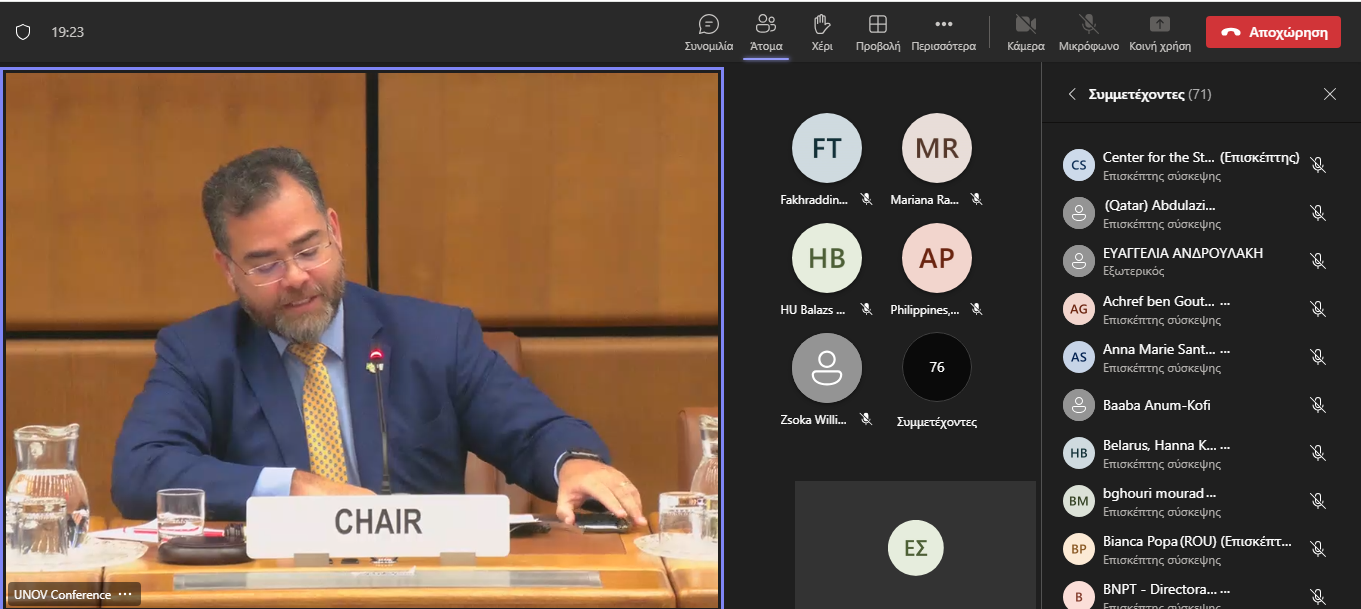1361x609 pixels.
Task: Click mic icon beside Baaba Anum-Kofi
Action: (1318, 405)
